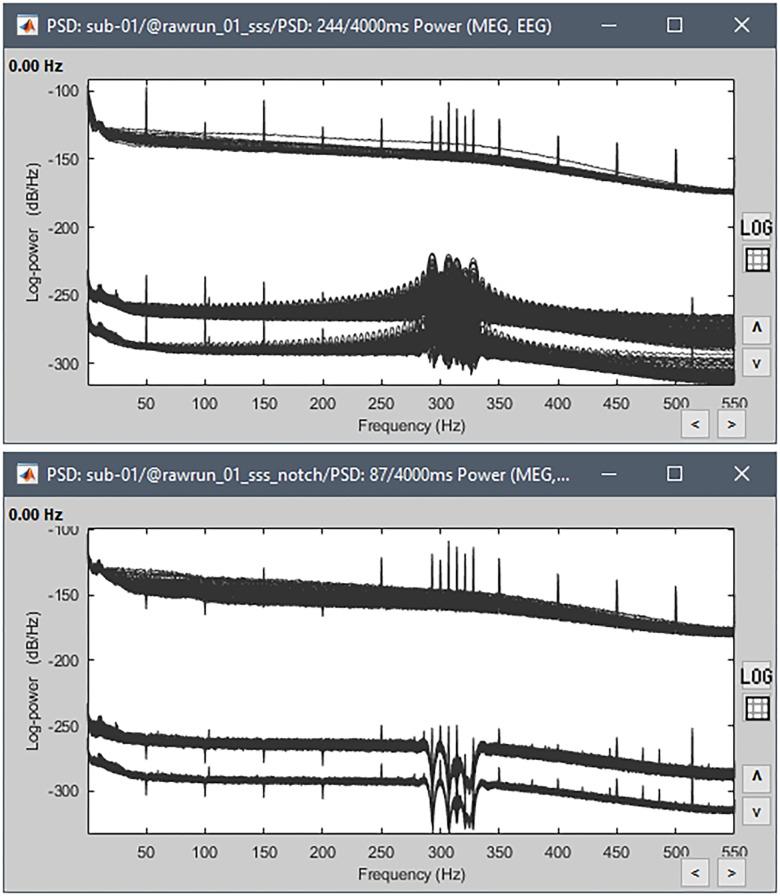Toggle LOG scale in the top PSD window

[757, 229]
